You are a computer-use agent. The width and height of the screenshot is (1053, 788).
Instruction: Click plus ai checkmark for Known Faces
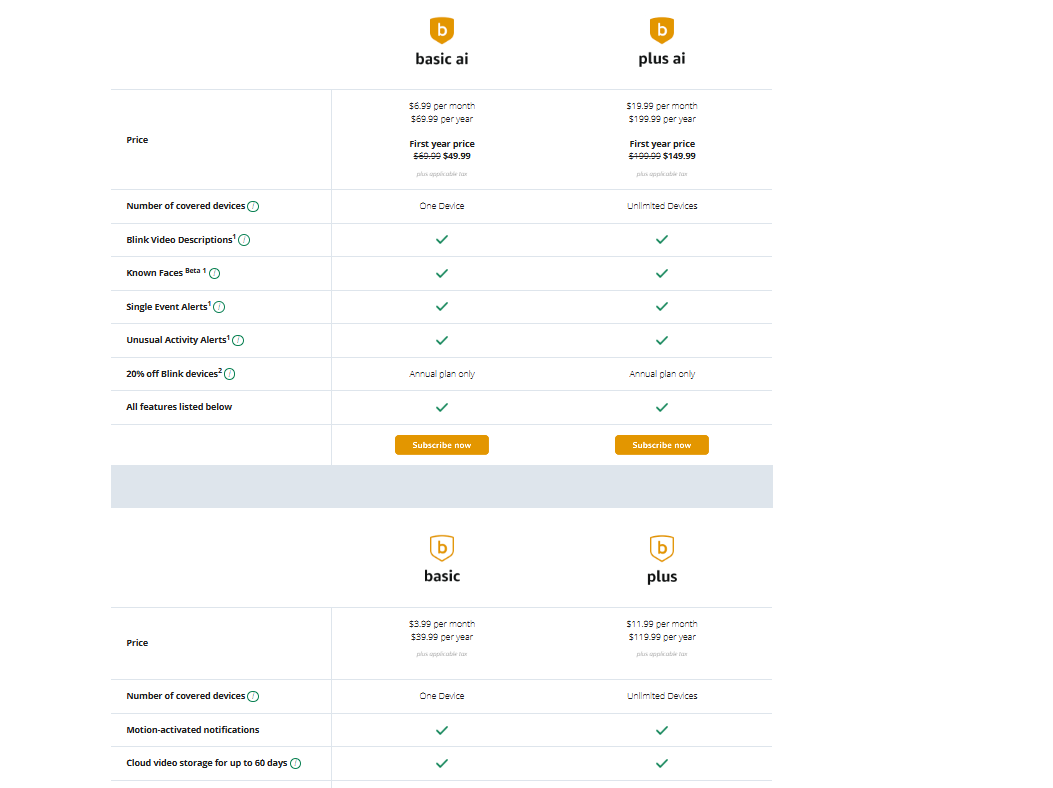[x=661, y=273]
